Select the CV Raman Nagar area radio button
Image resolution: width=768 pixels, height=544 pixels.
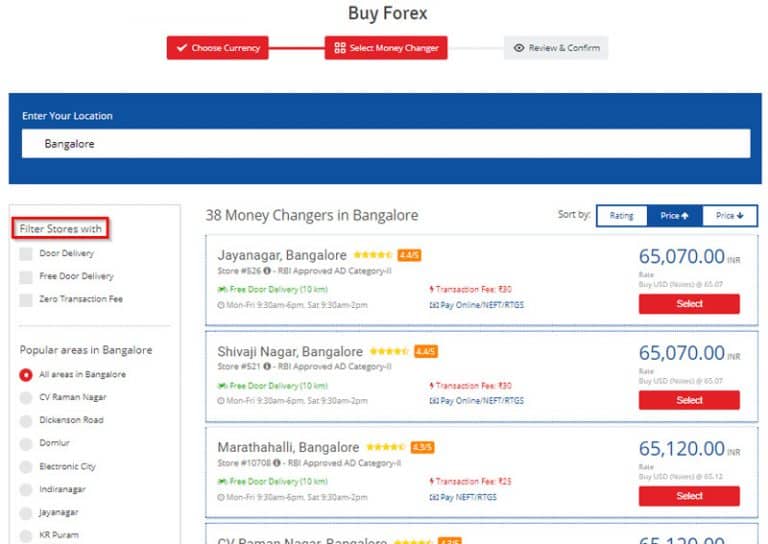26,398
